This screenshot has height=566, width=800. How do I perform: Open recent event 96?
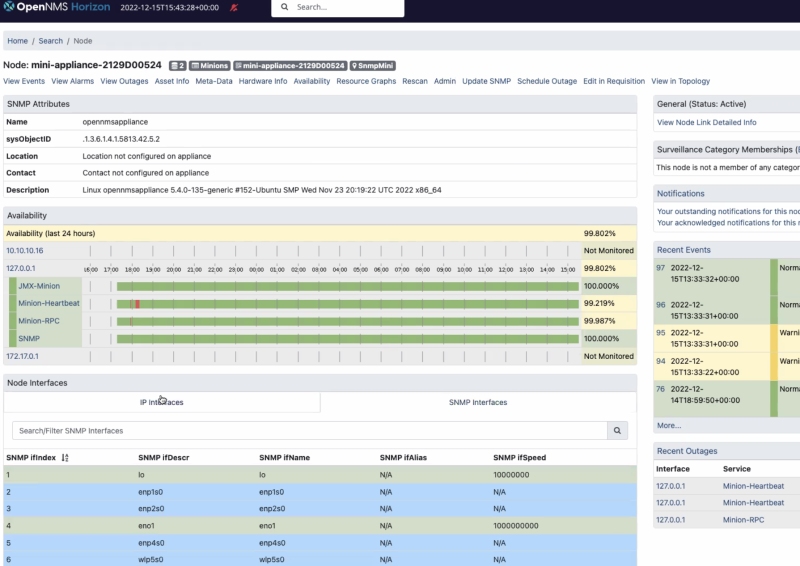click(661, 305)
